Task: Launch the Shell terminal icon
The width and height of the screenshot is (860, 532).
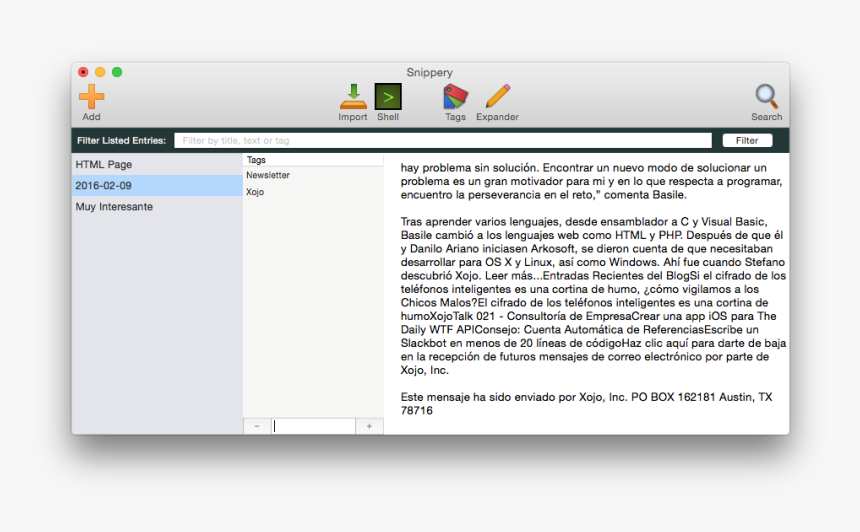Action: [x=388, y=97]
